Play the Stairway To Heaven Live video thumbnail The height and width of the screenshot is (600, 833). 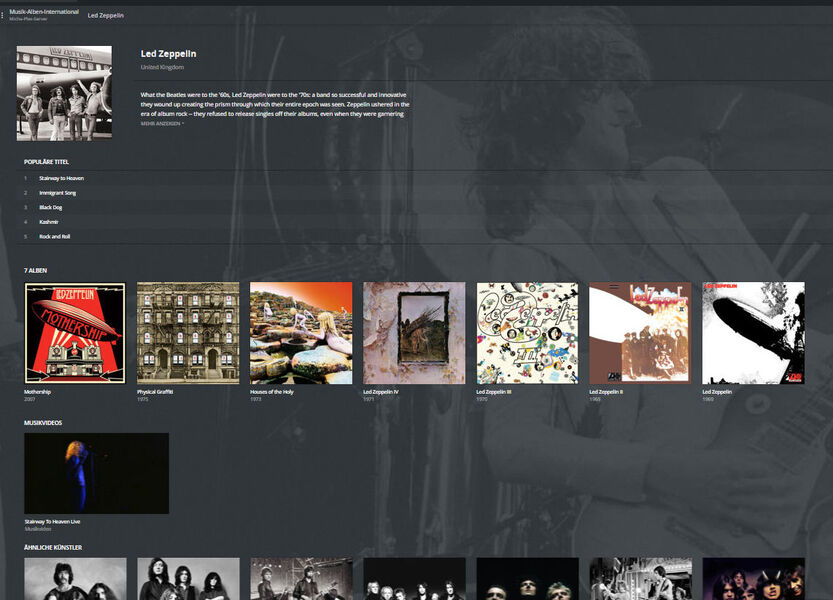(x=97, y=473)
